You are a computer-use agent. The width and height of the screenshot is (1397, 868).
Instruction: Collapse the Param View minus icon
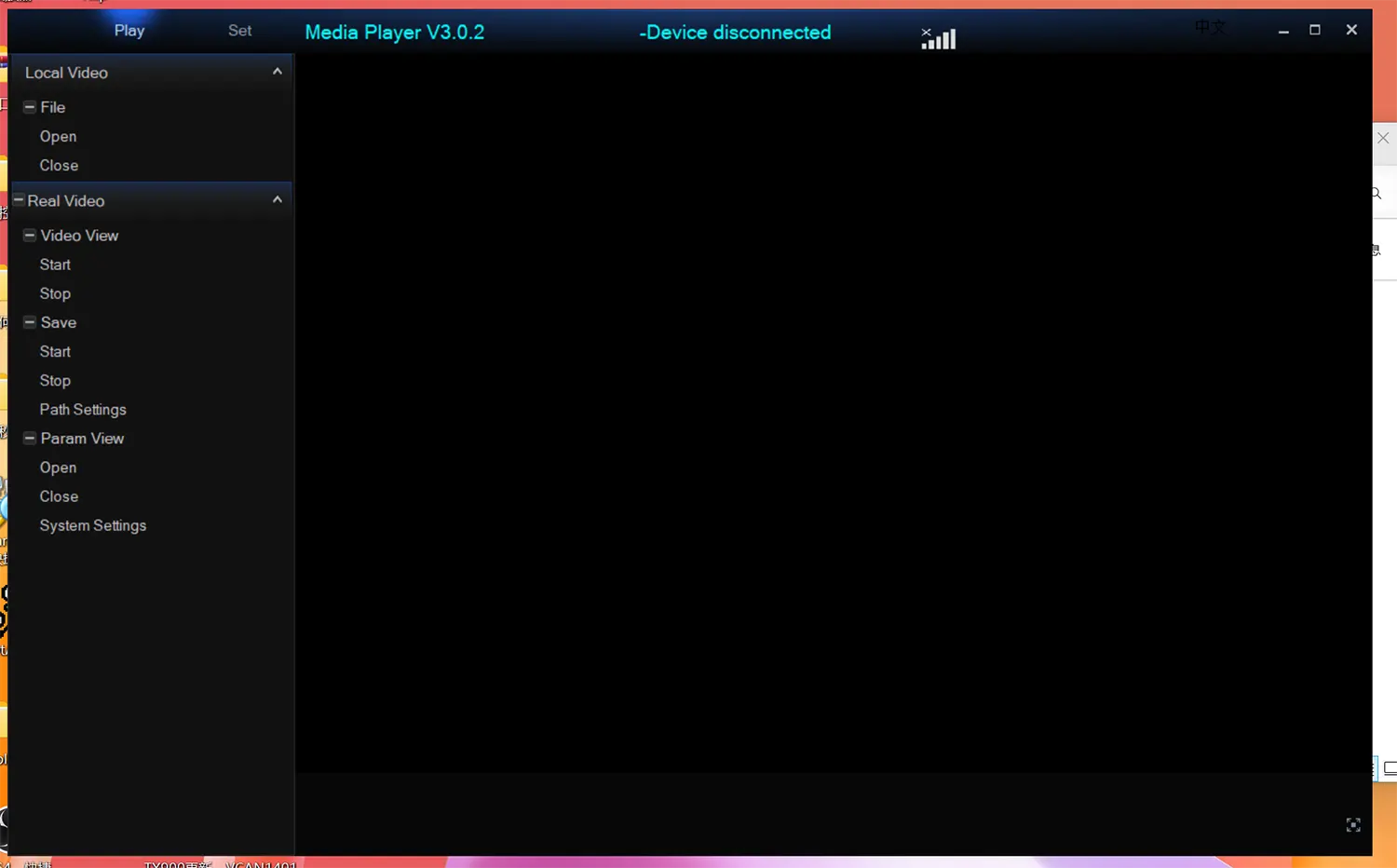coord(30,438)
